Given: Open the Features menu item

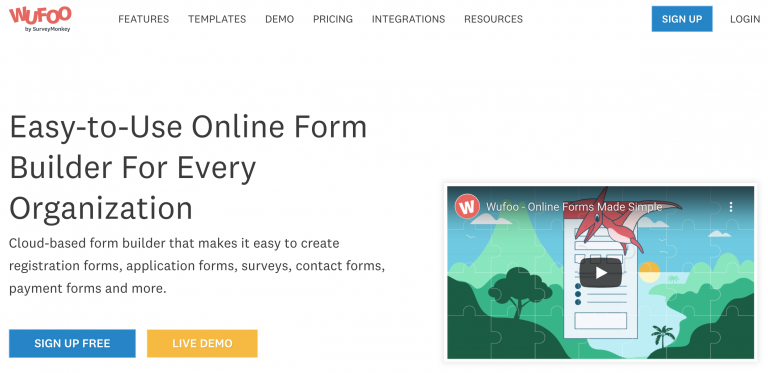Looking at the screenshot, I should pos(144,19).
